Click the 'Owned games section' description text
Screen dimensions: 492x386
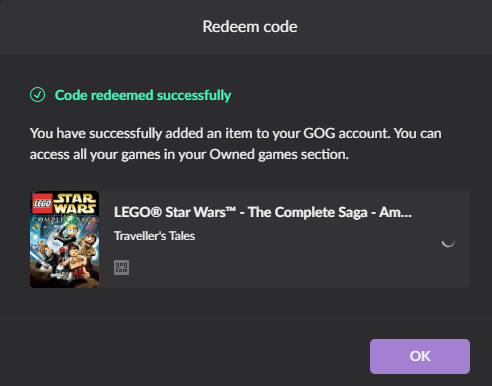(279, 154)
